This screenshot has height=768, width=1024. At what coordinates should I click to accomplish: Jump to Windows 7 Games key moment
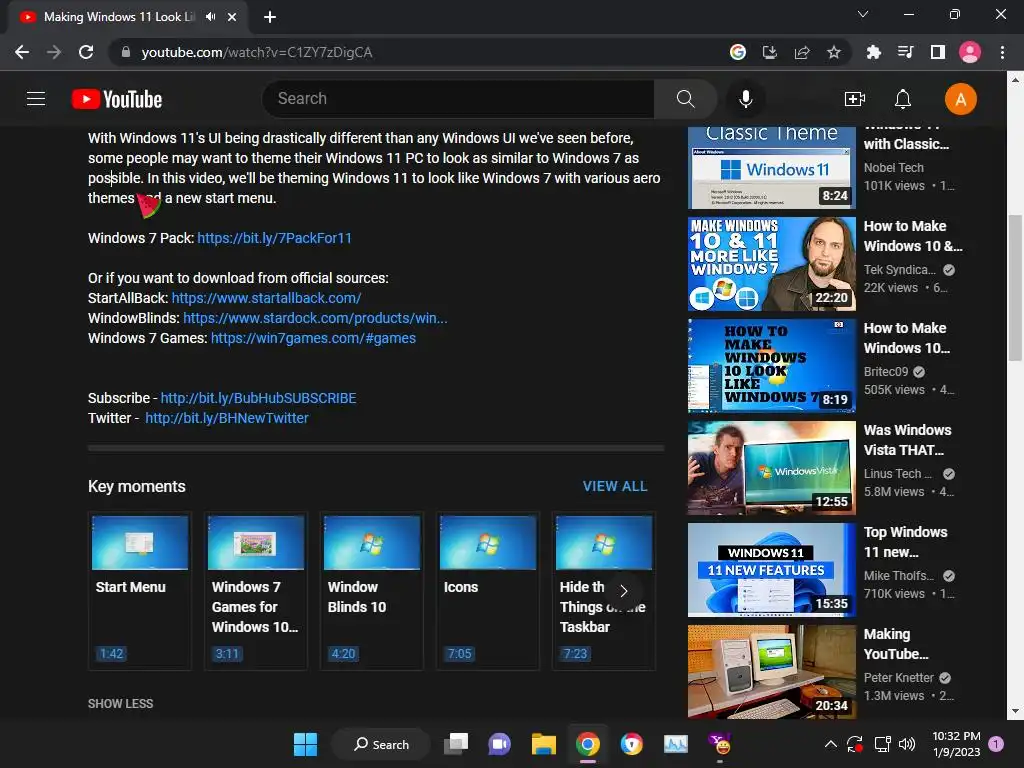click(256, 591)
